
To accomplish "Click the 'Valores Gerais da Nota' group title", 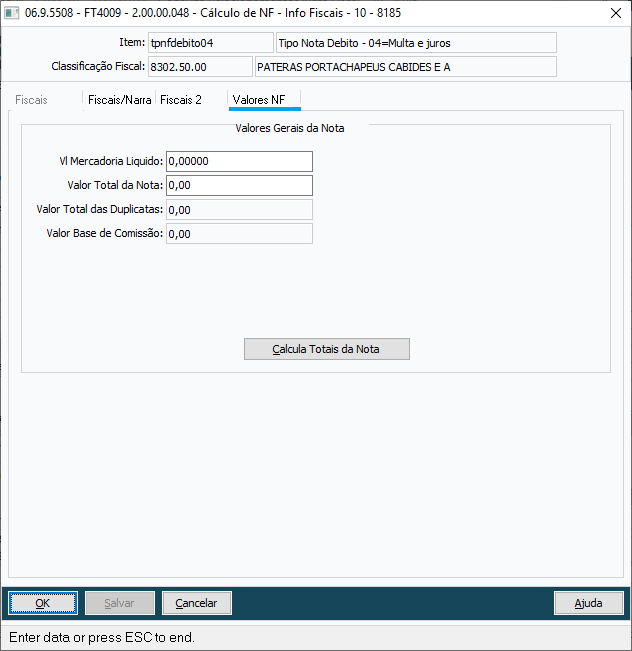I will (290, 128).
